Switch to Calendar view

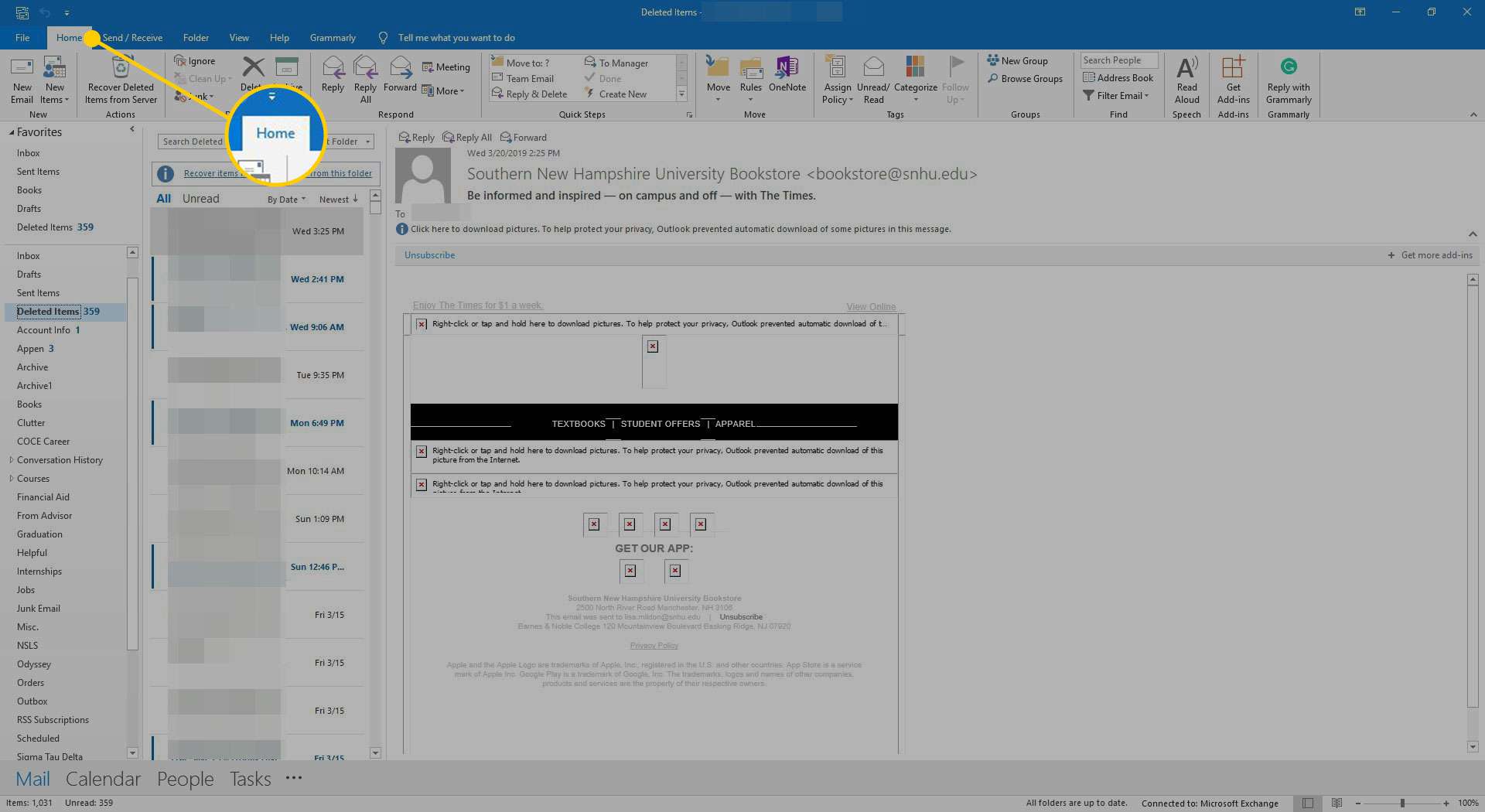(x=103, y=779)
